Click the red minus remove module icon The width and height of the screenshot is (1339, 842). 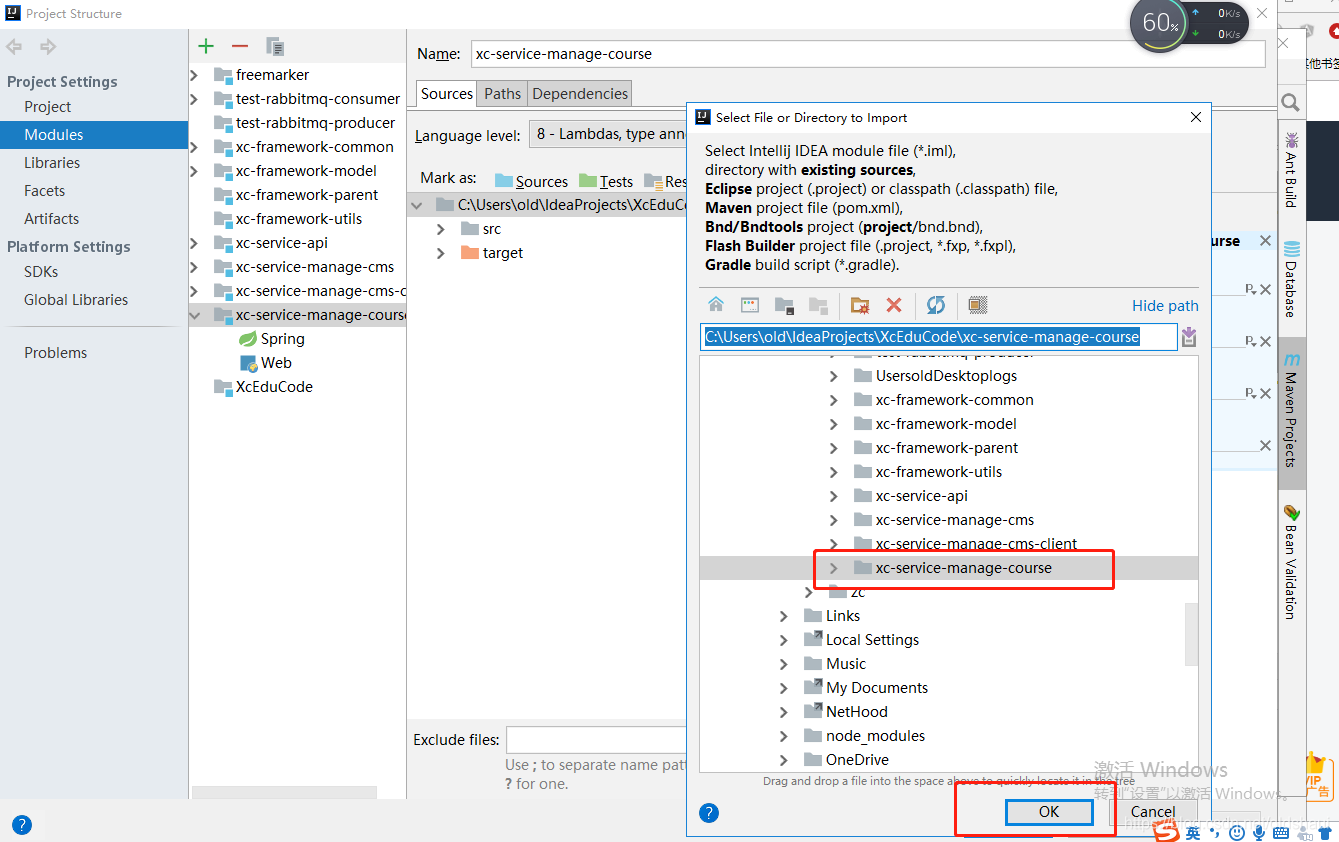239,46
